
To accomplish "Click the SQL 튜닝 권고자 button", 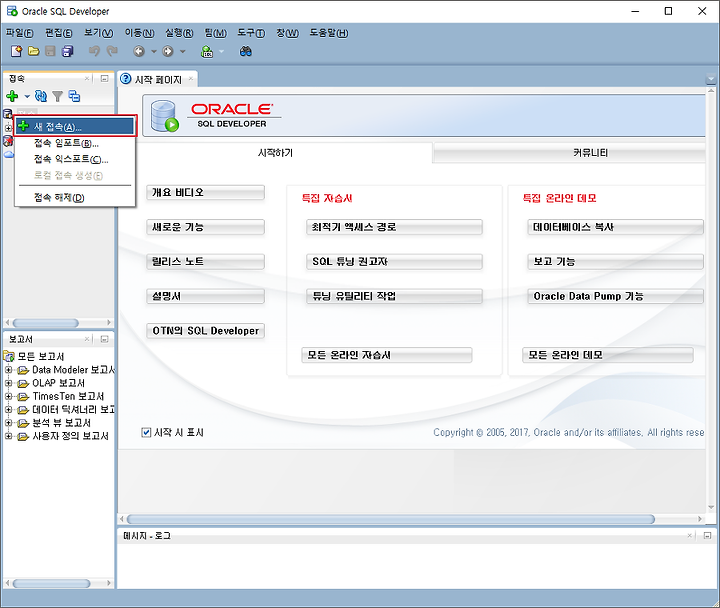I will click(394, 261).
